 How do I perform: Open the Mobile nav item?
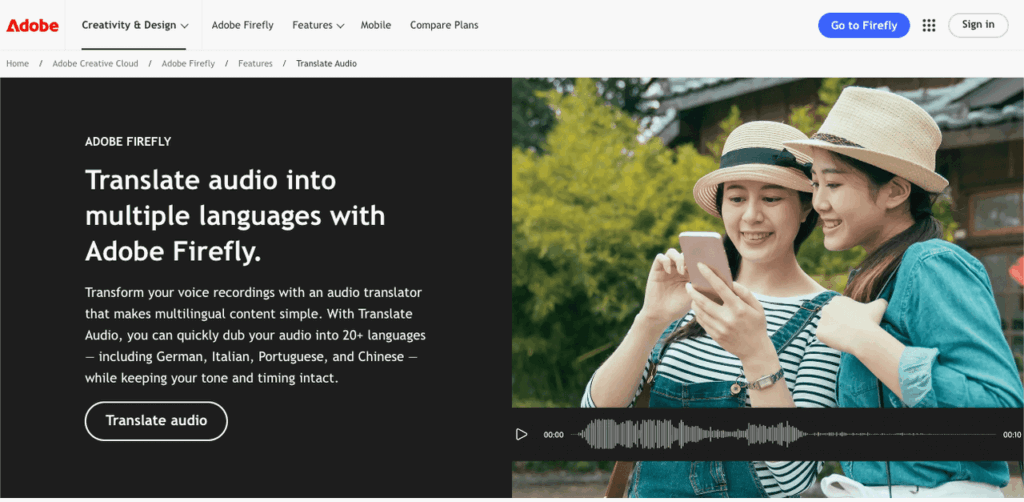[x=376, y=25]
